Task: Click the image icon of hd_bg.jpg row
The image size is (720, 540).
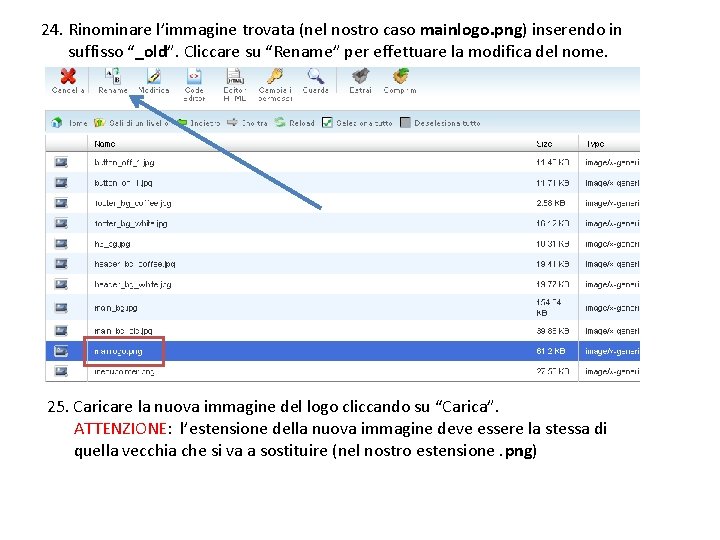Action: click(x=61, y=244)
